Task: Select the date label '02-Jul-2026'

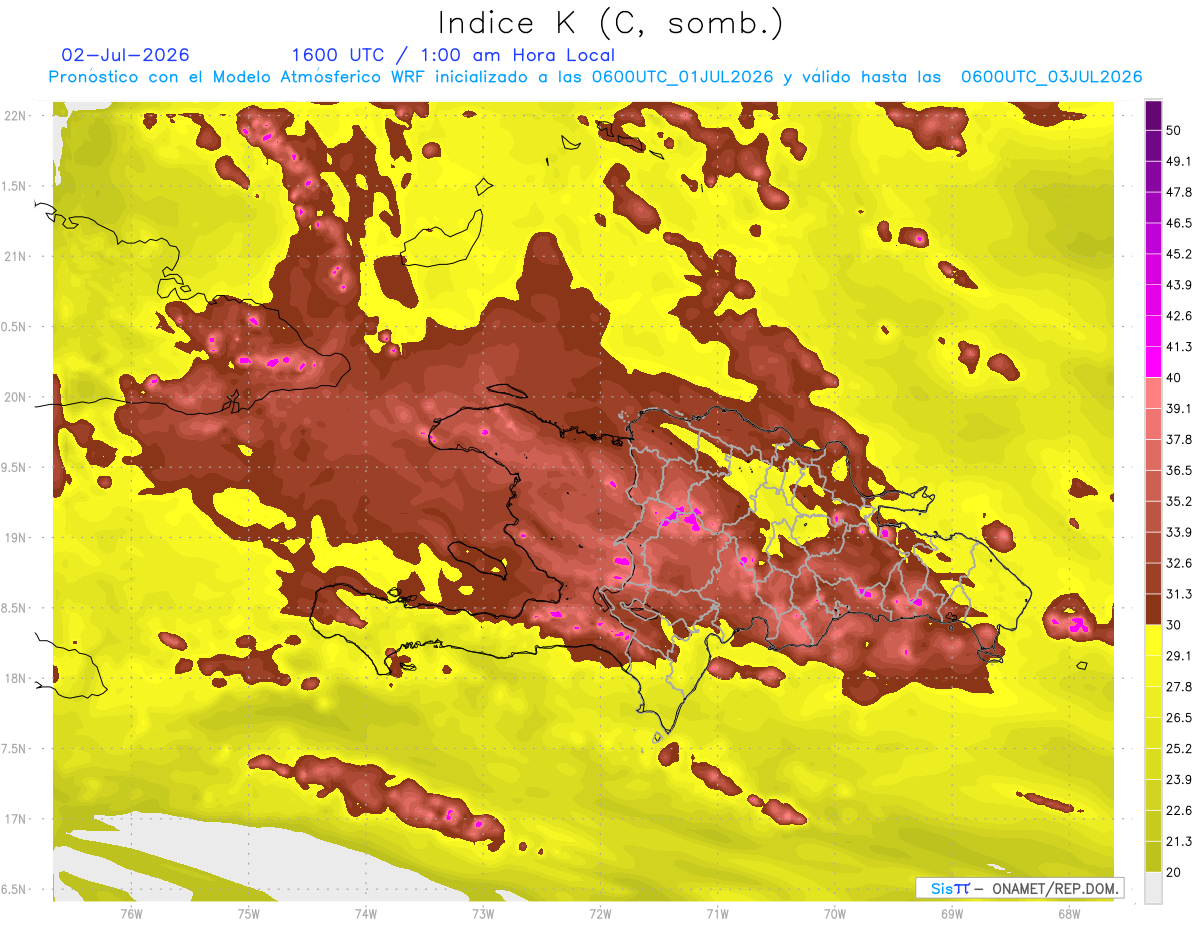Action: click(125, 55)
